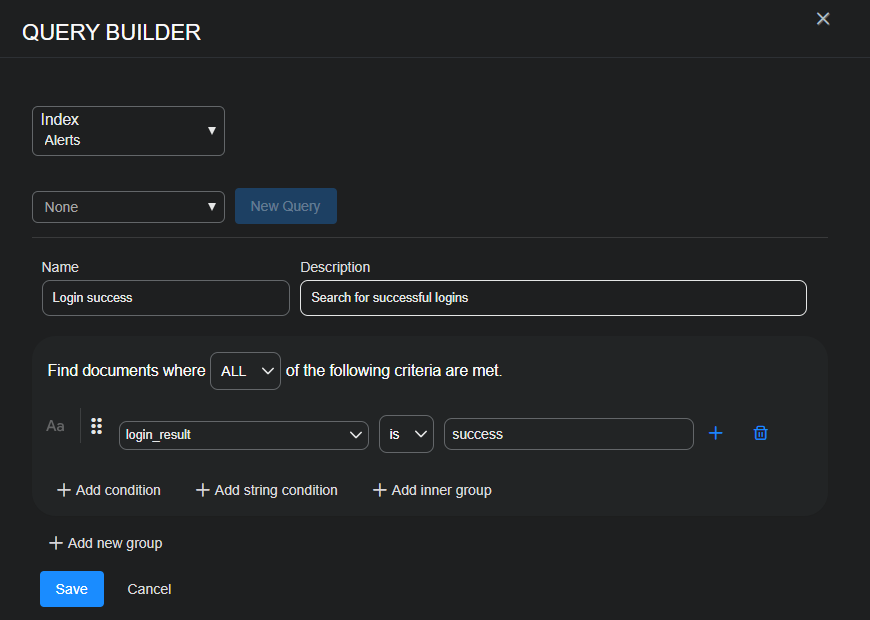The width and height of the screenshot is (870, 620).
Task: Click the Description field with successful logins text
Action: point(553,297)
